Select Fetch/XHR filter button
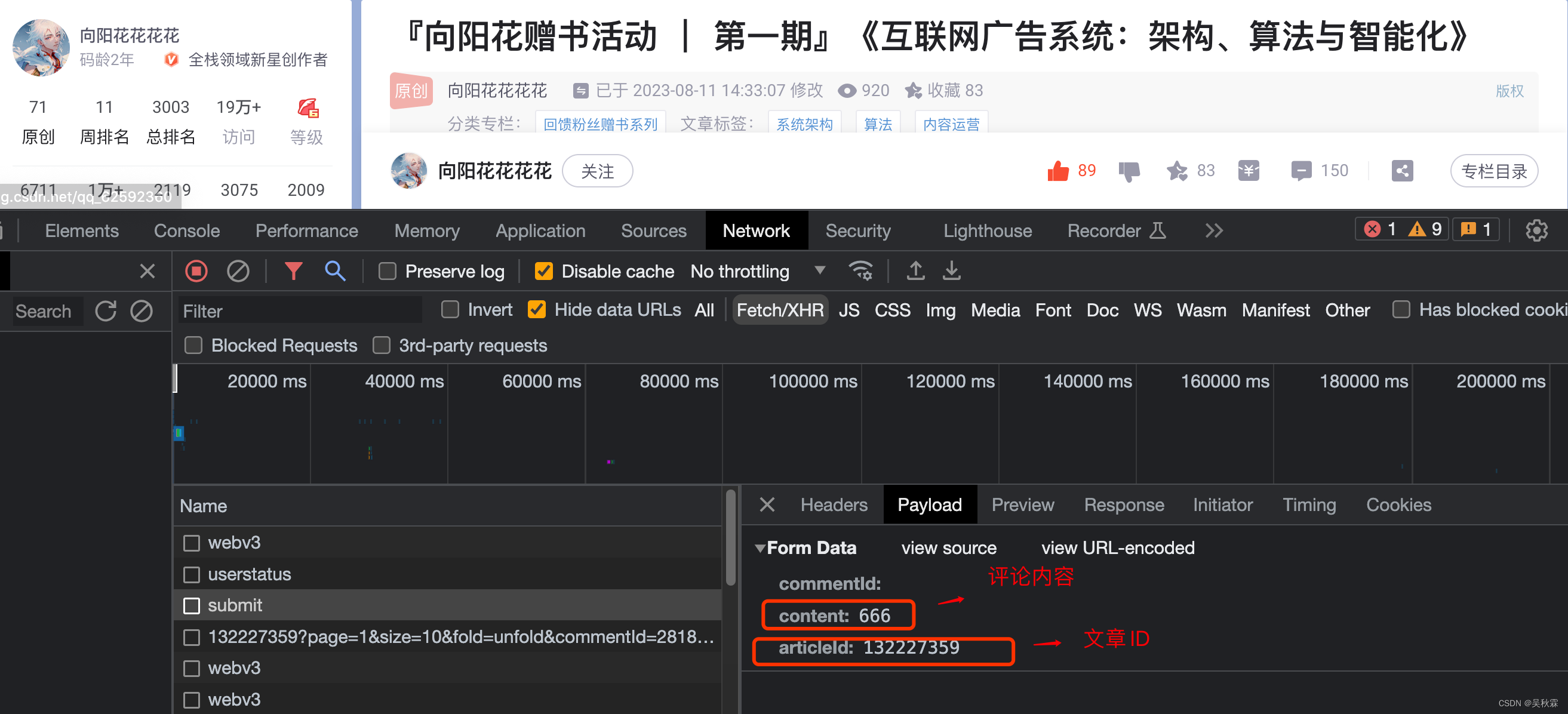This screenshot has width=1568, height=714. 780,311
